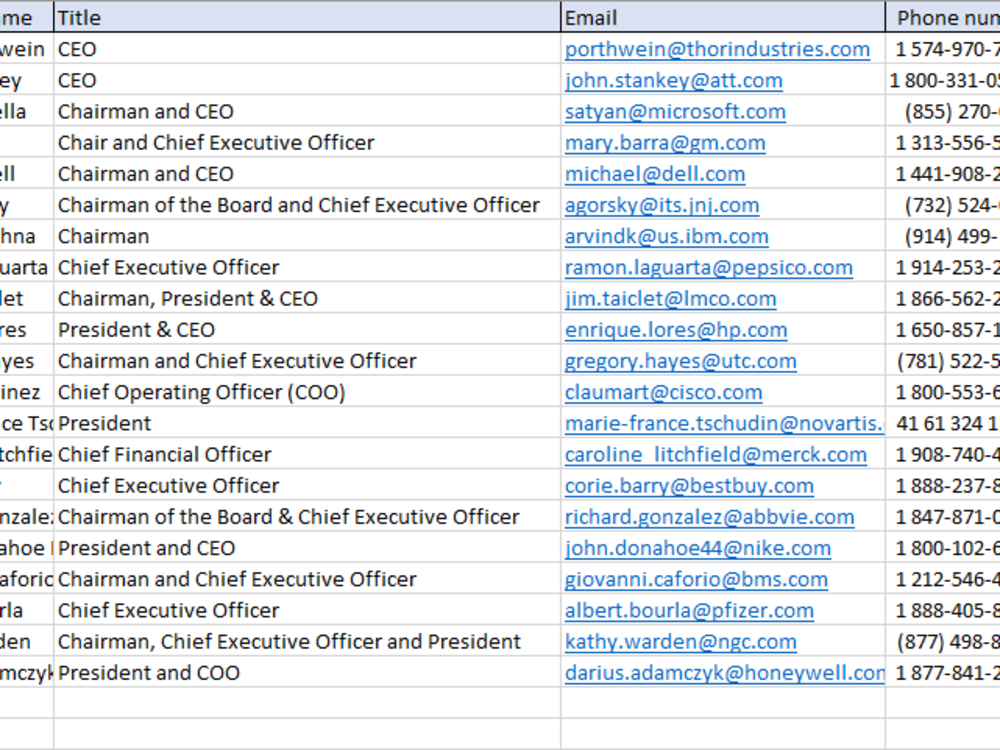This screenshot has width=1000, height=750.
Task: Select phone cell starting (781) 522
Action: click(x=943, y=361)
